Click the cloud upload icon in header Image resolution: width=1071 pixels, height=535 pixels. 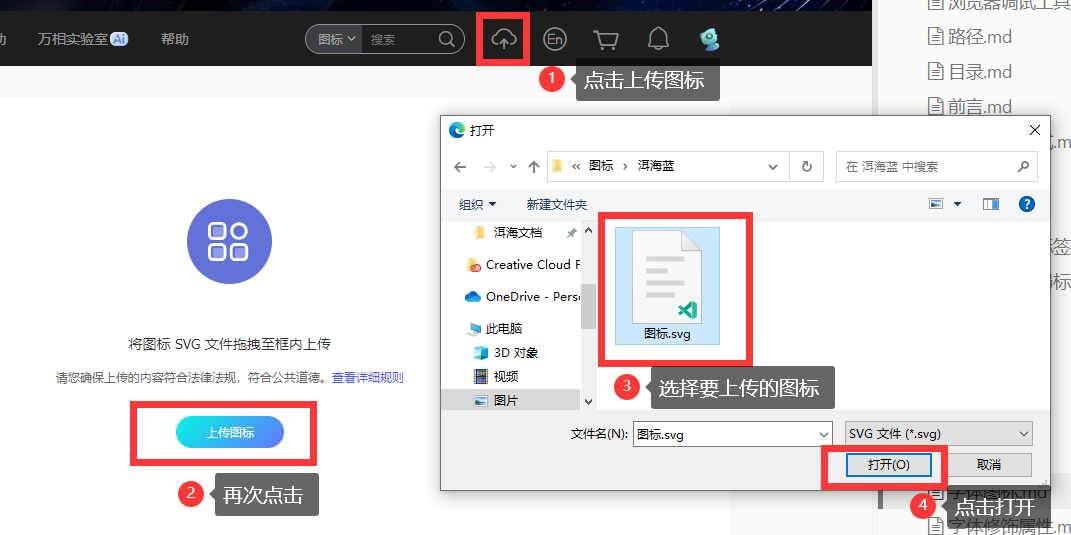(503, 40)
